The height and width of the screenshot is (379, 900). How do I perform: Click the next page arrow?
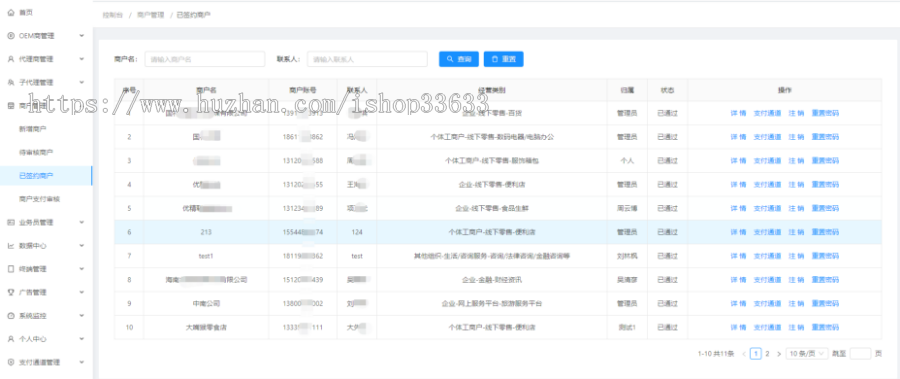pos(779,354)
